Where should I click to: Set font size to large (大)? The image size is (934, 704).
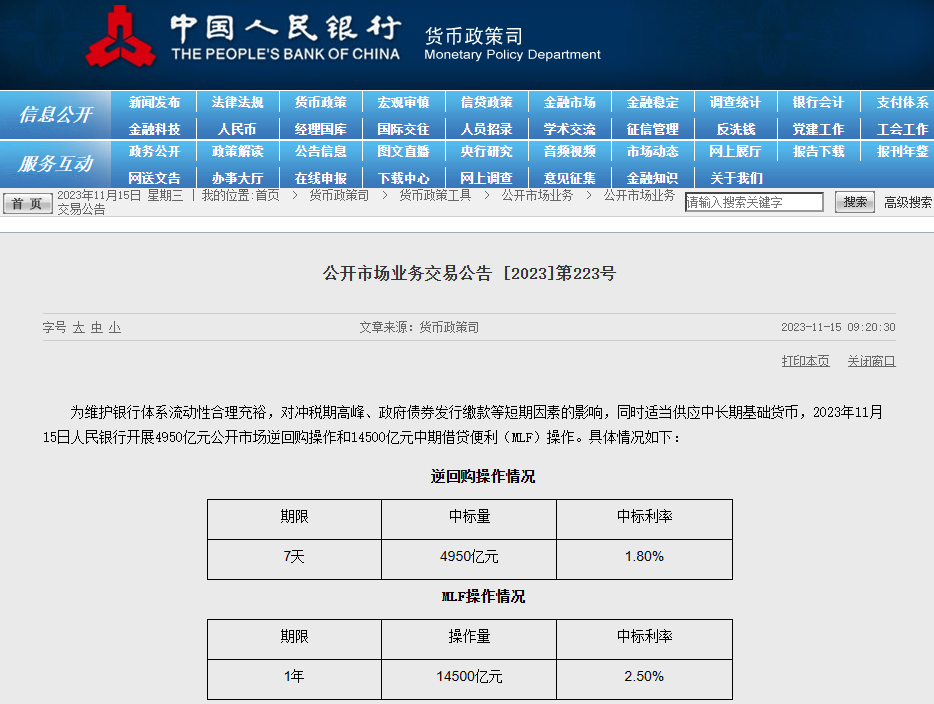coord(78,327)
